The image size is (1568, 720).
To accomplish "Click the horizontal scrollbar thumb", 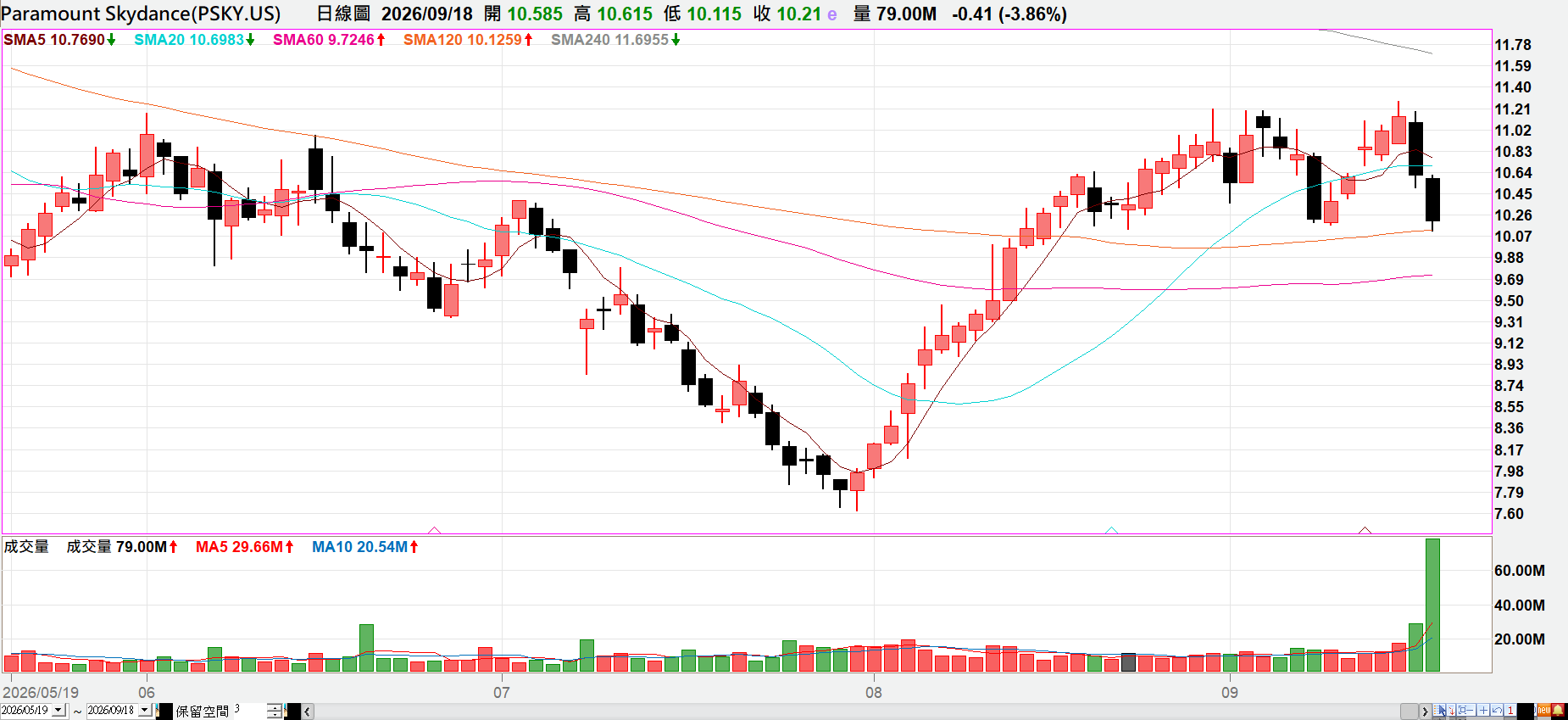I will tap(1410, 712).
